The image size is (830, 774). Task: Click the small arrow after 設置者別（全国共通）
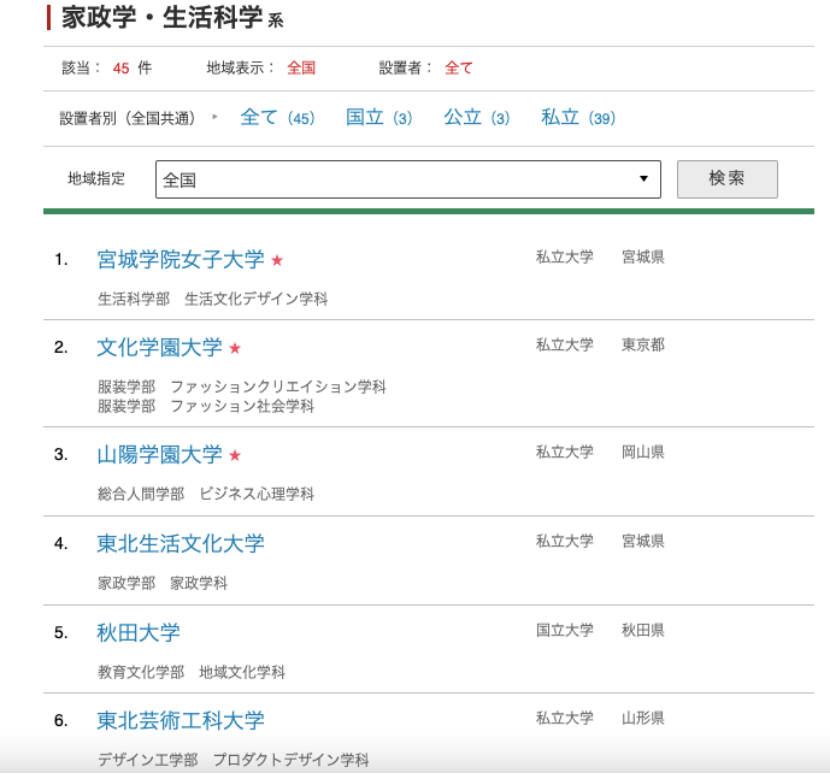tap(214, 116)
